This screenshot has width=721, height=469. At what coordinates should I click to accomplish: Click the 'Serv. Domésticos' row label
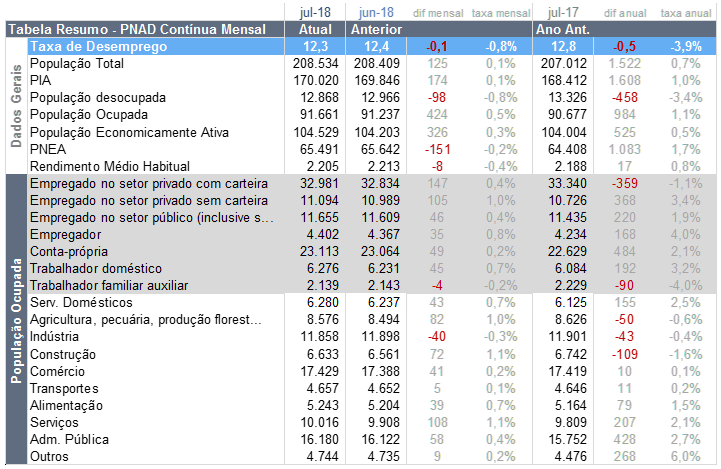[81, 303]
